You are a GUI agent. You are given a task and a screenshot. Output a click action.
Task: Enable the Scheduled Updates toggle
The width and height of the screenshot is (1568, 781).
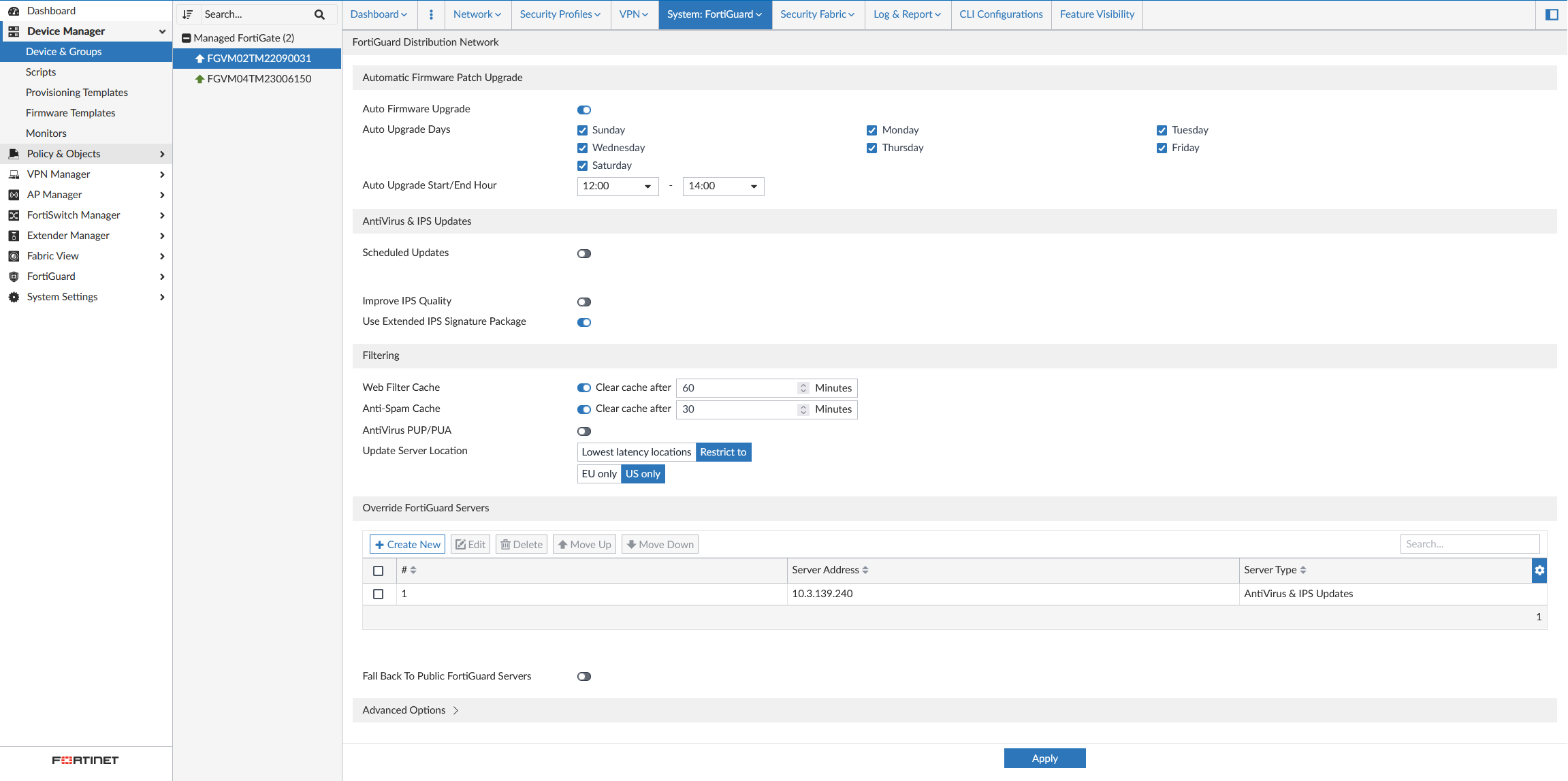coord(583,253)
